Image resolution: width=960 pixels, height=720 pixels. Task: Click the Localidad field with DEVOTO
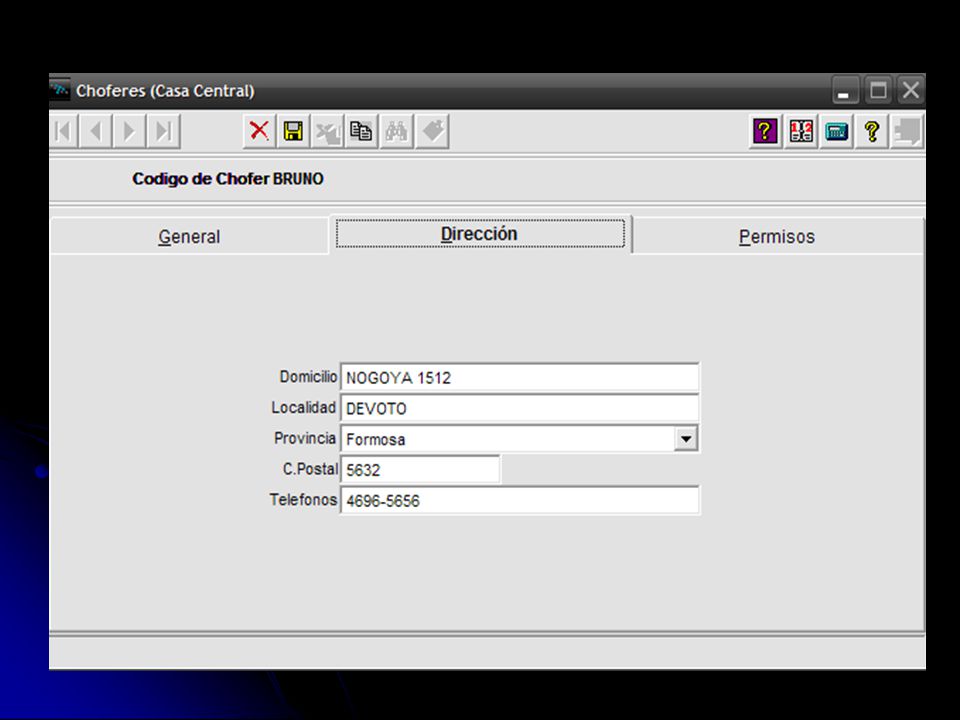519,408
